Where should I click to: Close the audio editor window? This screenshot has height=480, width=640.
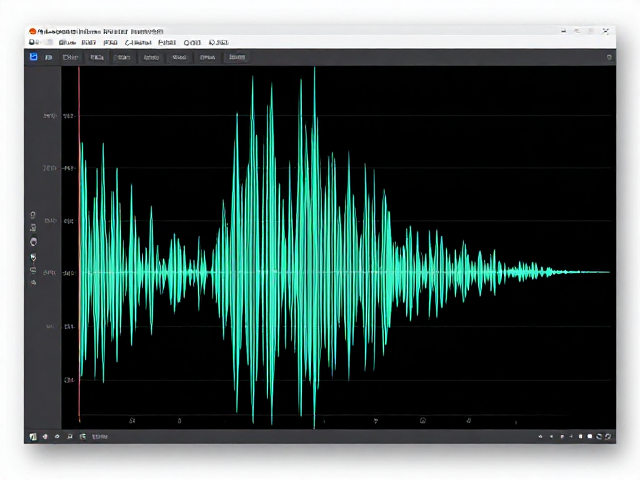click(x=606, y=31)
